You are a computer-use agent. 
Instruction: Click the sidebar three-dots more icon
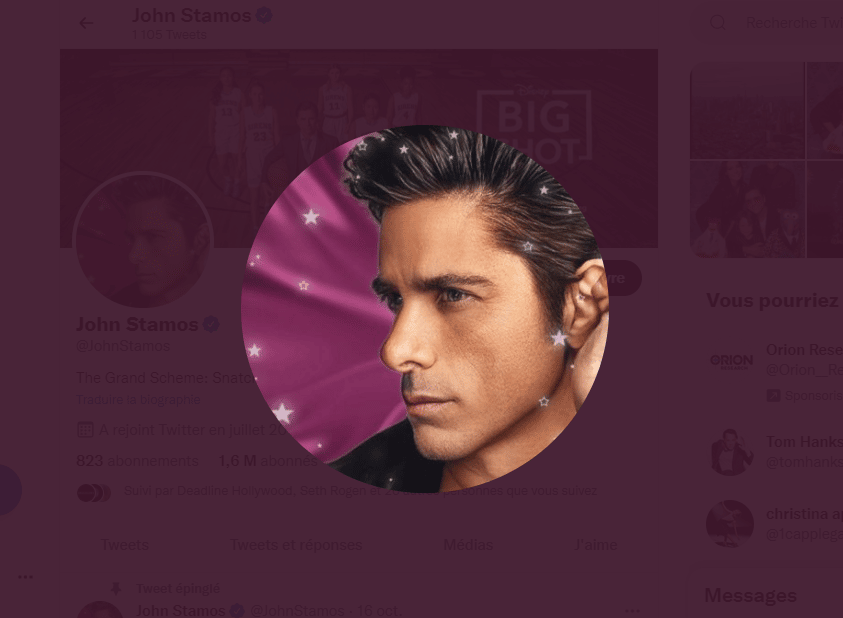click(25, 577)
